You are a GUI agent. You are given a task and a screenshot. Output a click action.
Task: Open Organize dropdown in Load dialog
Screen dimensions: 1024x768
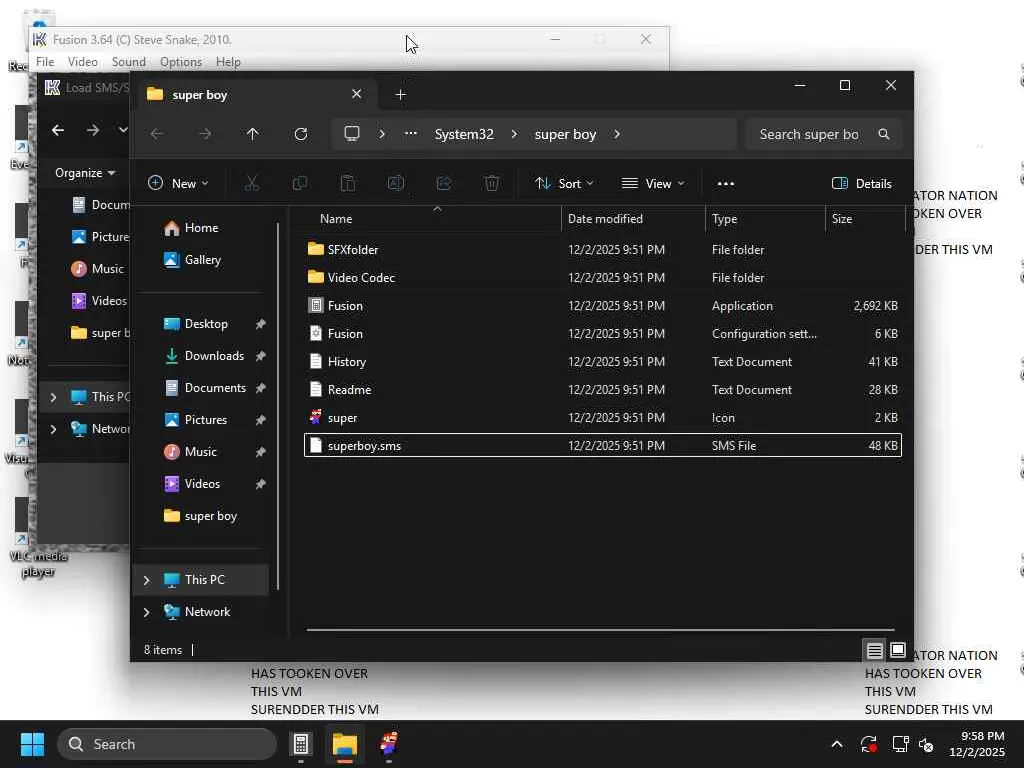(x=85, y=173)
